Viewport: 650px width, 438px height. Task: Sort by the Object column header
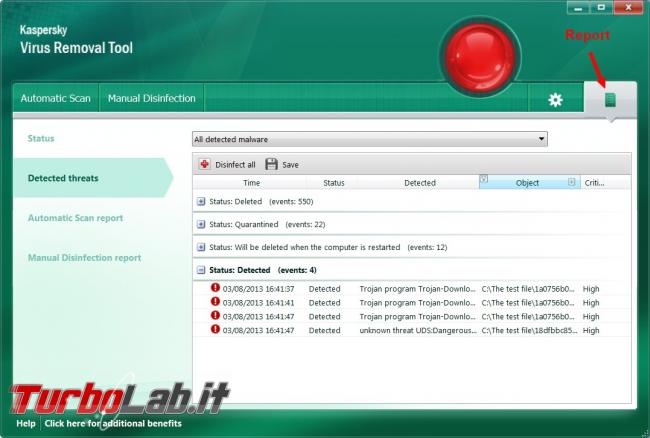pos(527,183)
